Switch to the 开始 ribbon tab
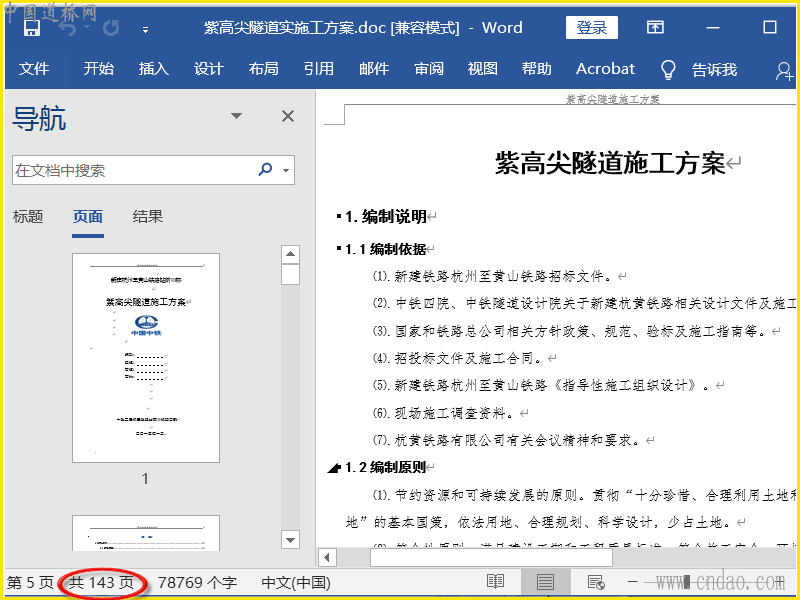Screen dimensions: 800x600 [98, 69]
